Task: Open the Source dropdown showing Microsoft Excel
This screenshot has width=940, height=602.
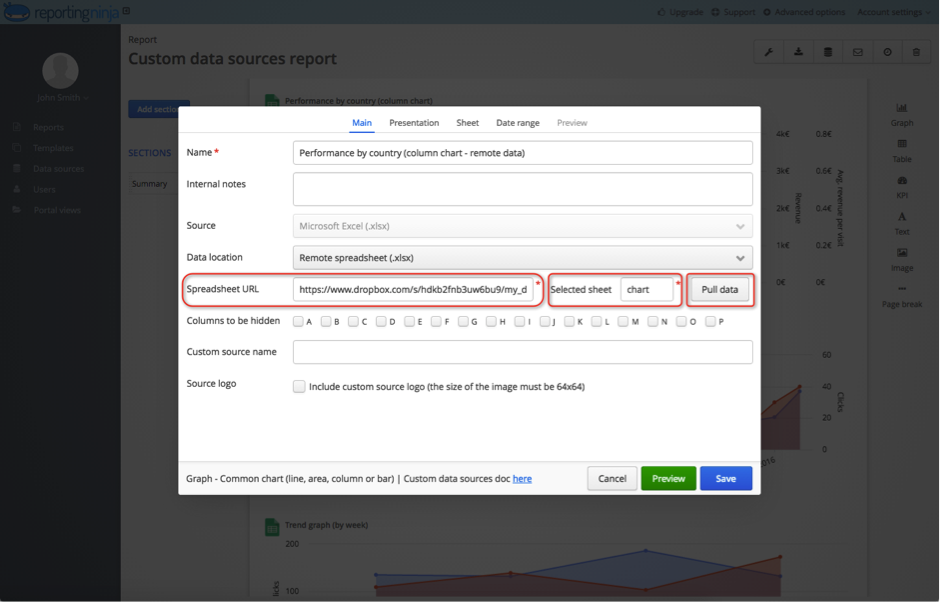Action: click(x=520, y=225)
